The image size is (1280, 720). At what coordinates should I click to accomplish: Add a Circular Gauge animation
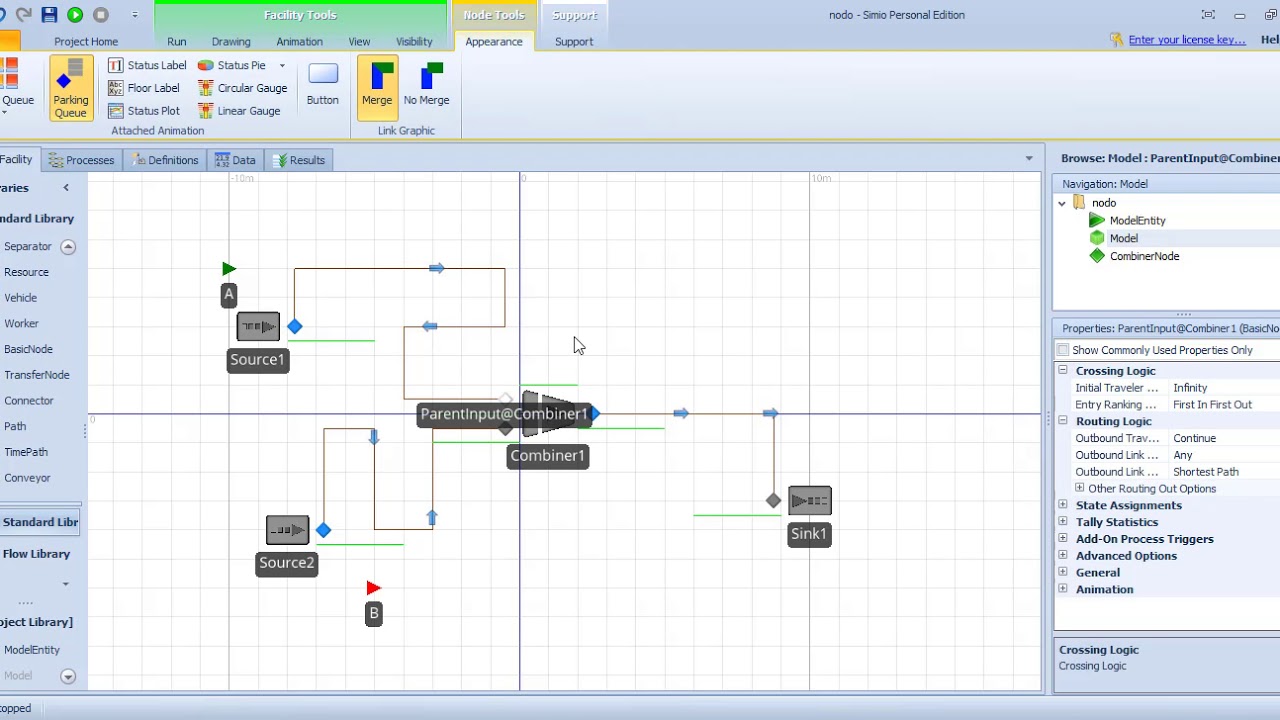tap(242, 88)
